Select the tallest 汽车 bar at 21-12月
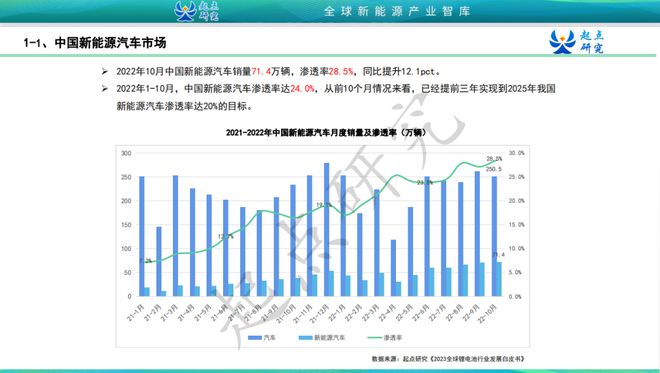 pos(327,229)
